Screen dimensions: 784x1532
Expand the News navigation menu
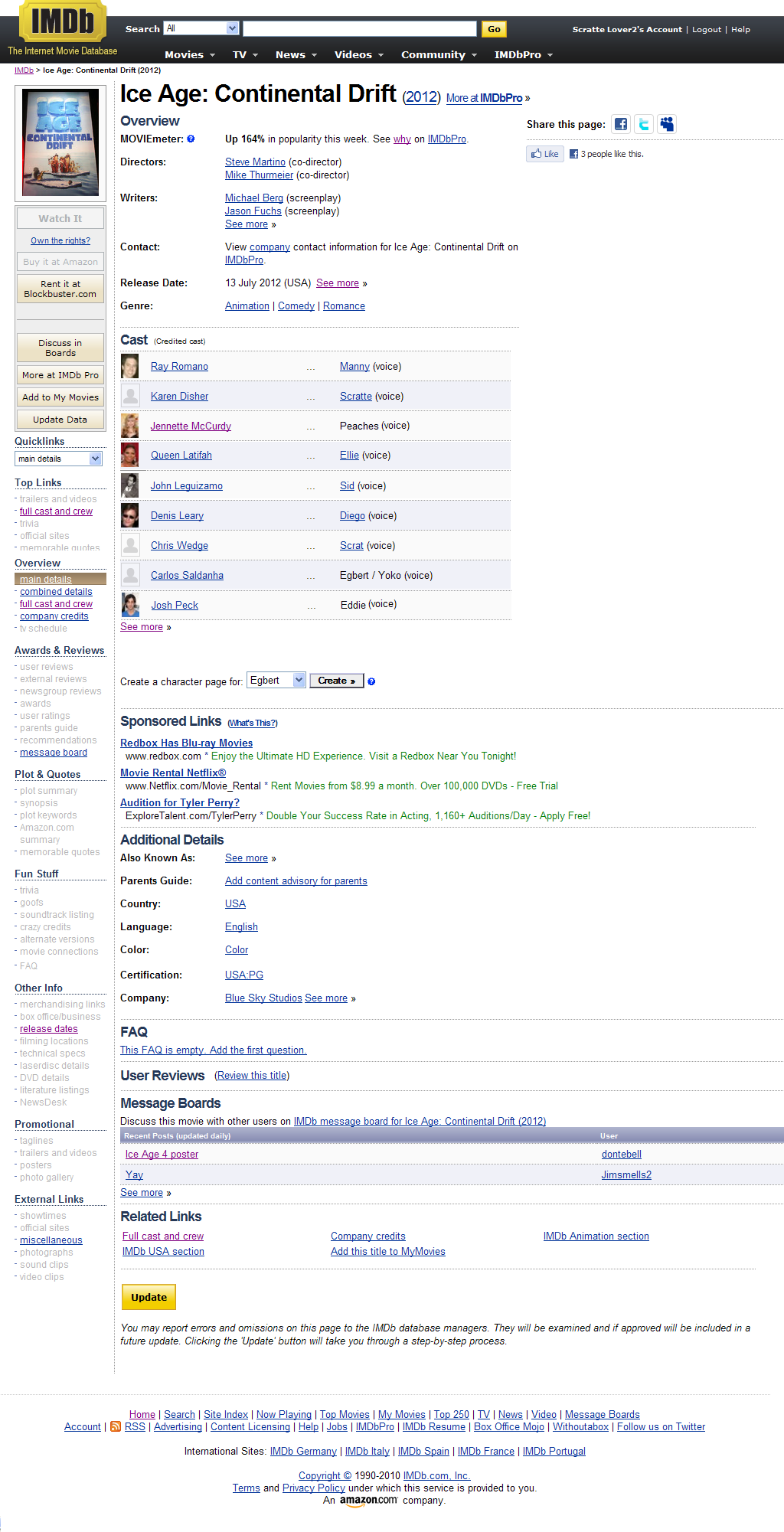(x=296, y=55)
